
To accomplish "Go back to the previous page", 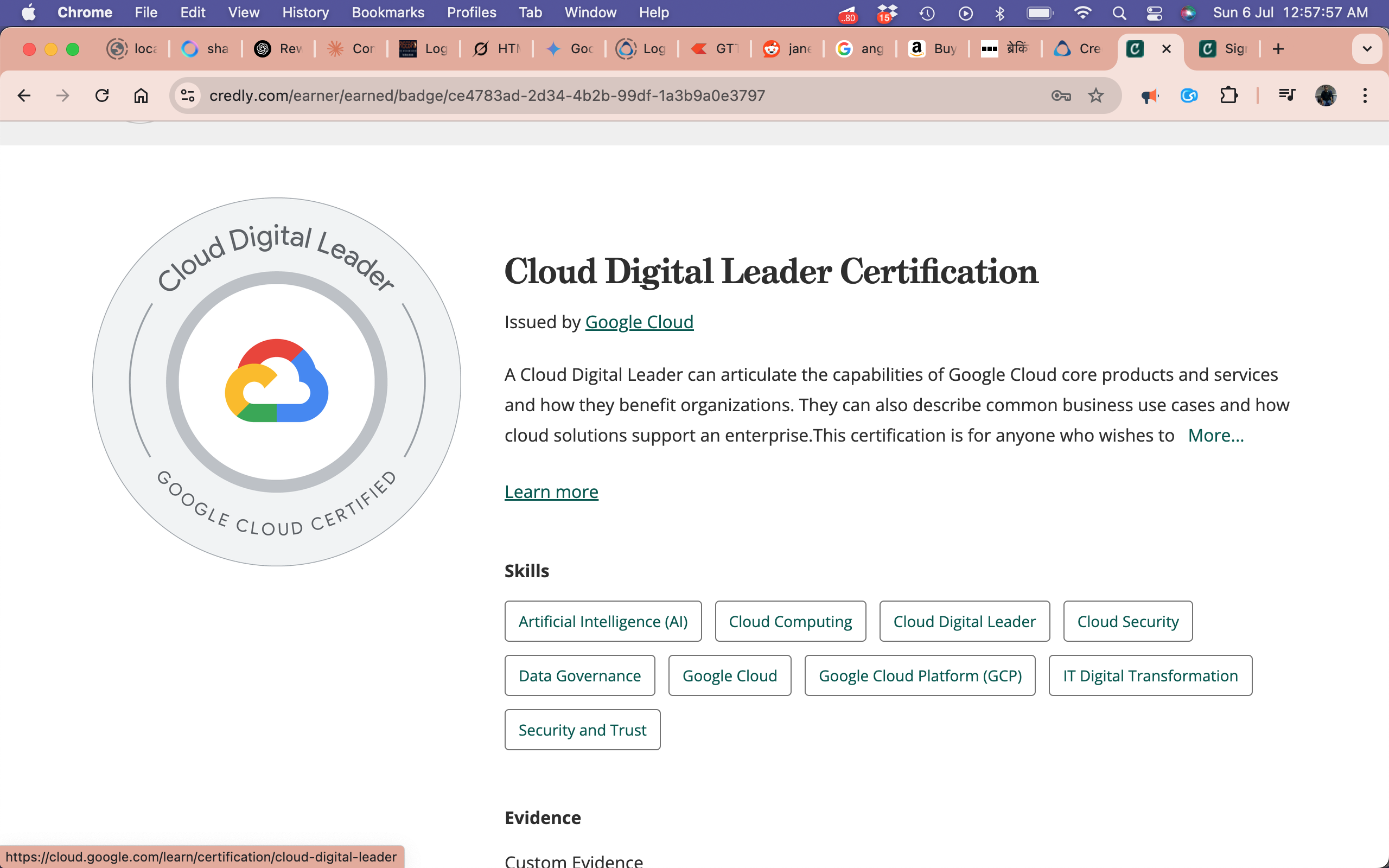I will coord(24,95).
